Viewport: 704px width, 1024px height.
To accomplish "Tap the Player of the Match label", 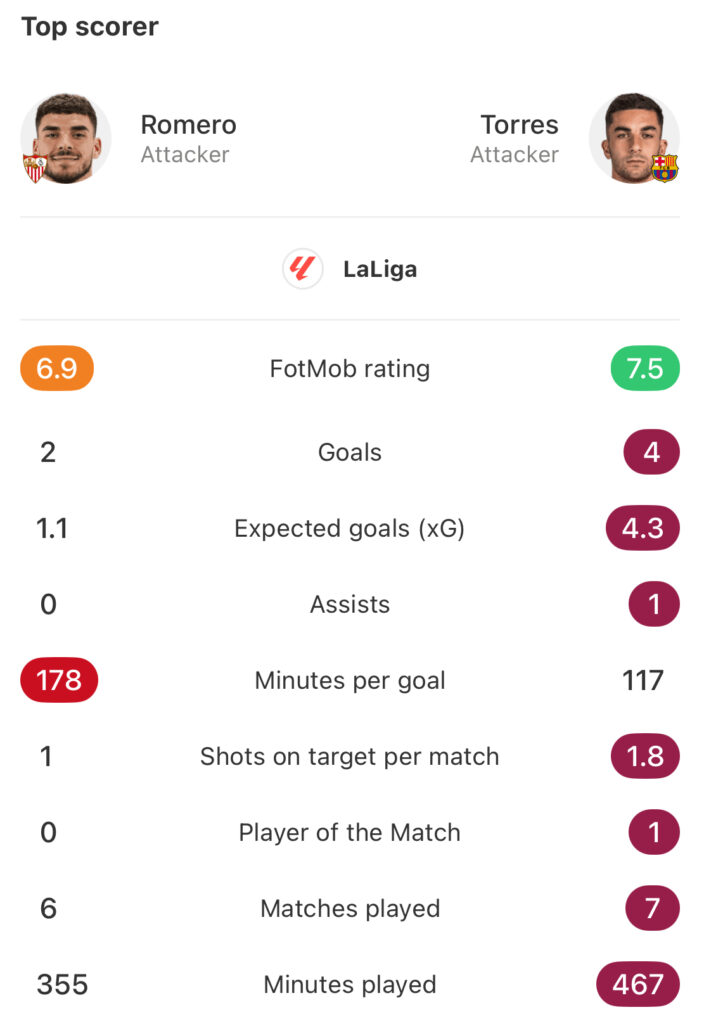I will tap(350, 832).
